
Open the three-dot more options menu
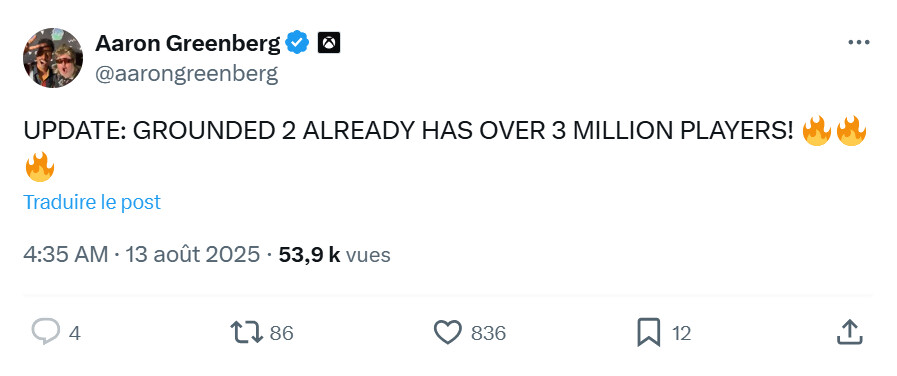coord(859,43)
